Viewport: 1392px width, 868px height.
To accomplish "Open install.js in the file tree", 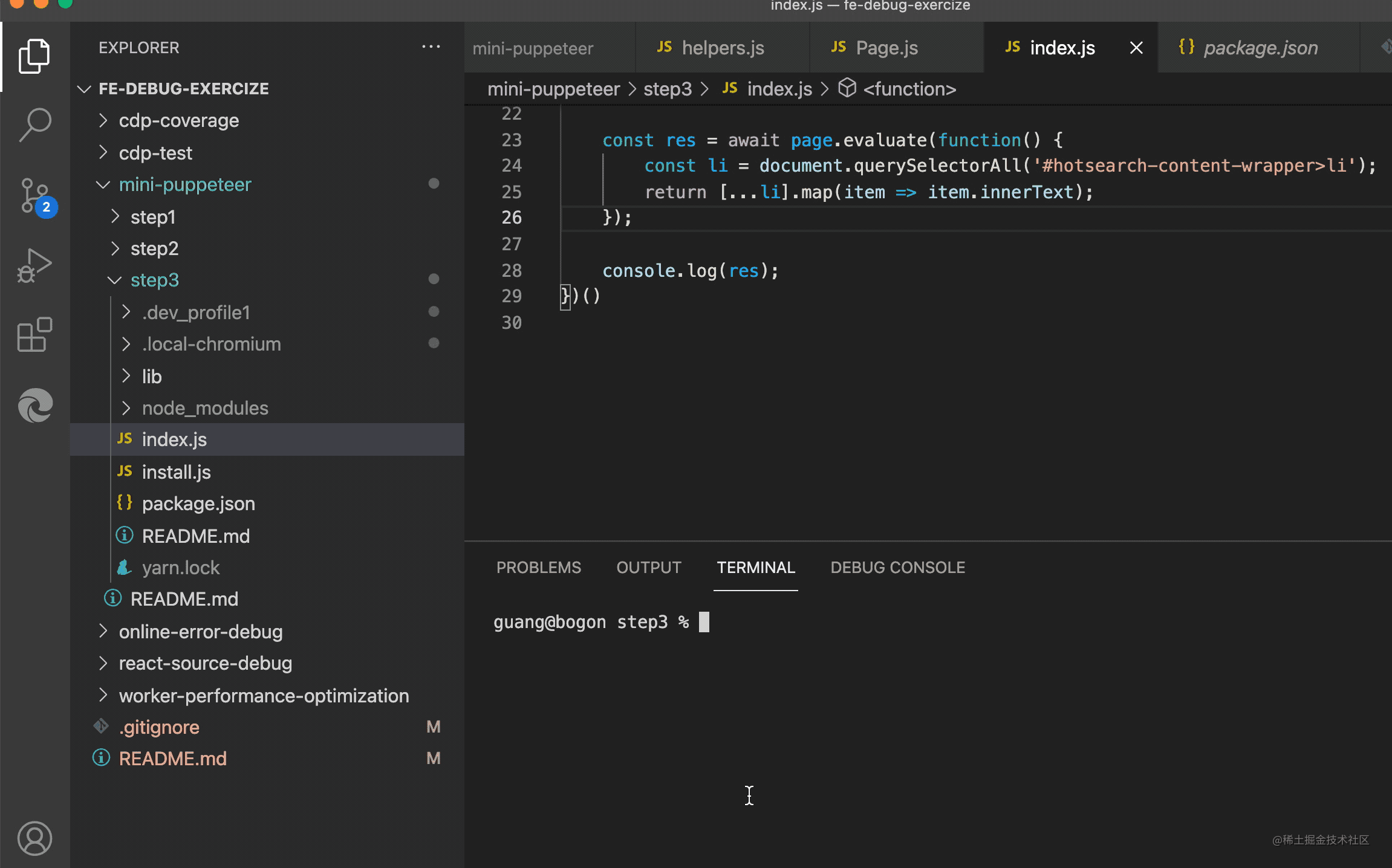I will coord(176,471).
